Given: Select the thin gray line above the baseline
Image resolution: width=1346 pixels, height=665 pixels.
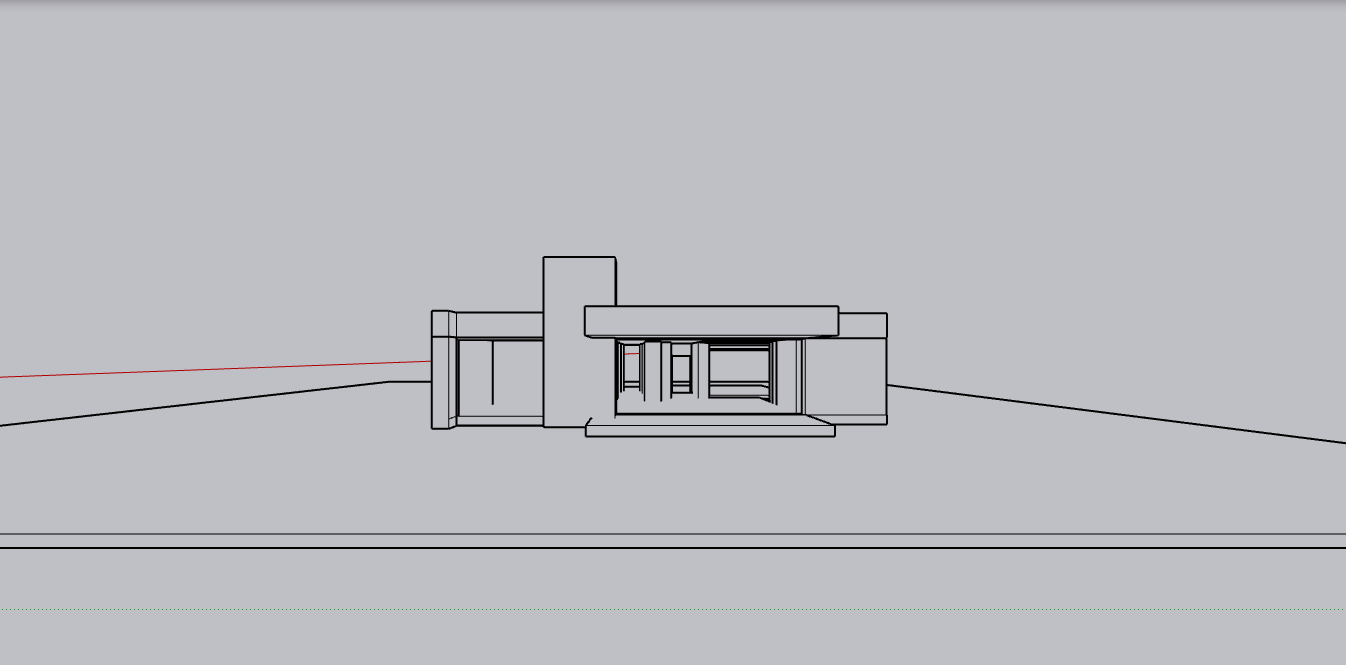Looking at the screenshot, I should (673, 534).
